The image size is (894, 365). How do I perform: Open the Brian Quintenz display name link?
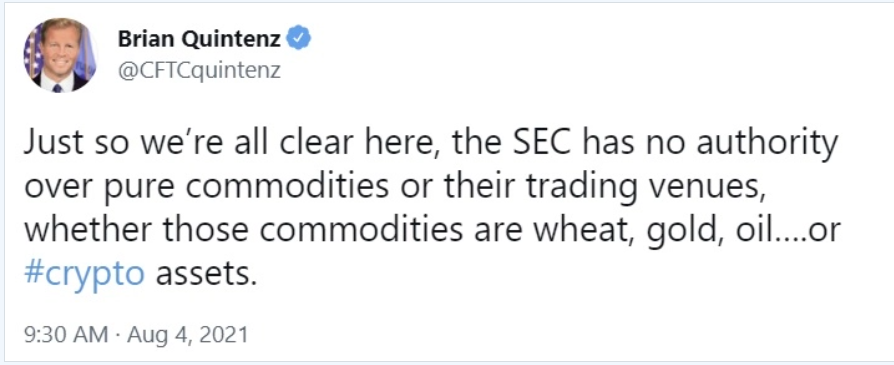pos(199,39)
